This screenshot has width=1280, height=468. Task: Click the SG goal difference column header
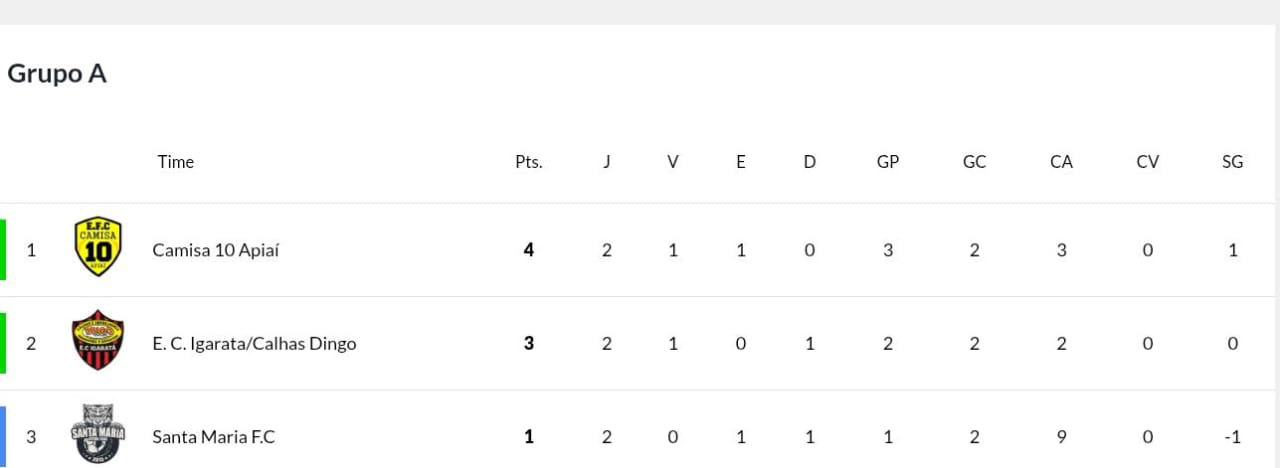coord(1233,162)
